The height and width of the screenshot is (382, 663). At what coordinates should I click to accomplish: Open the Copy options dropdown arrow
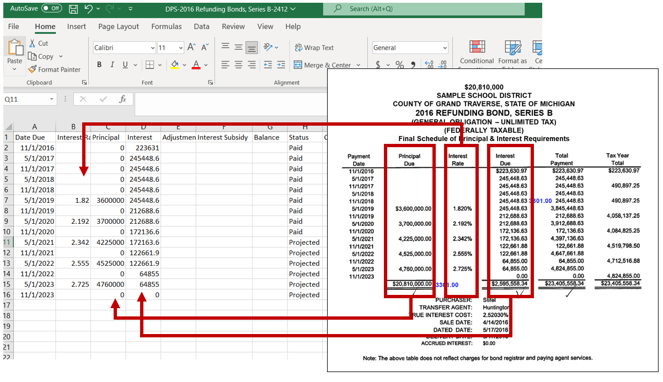(61, 56)
